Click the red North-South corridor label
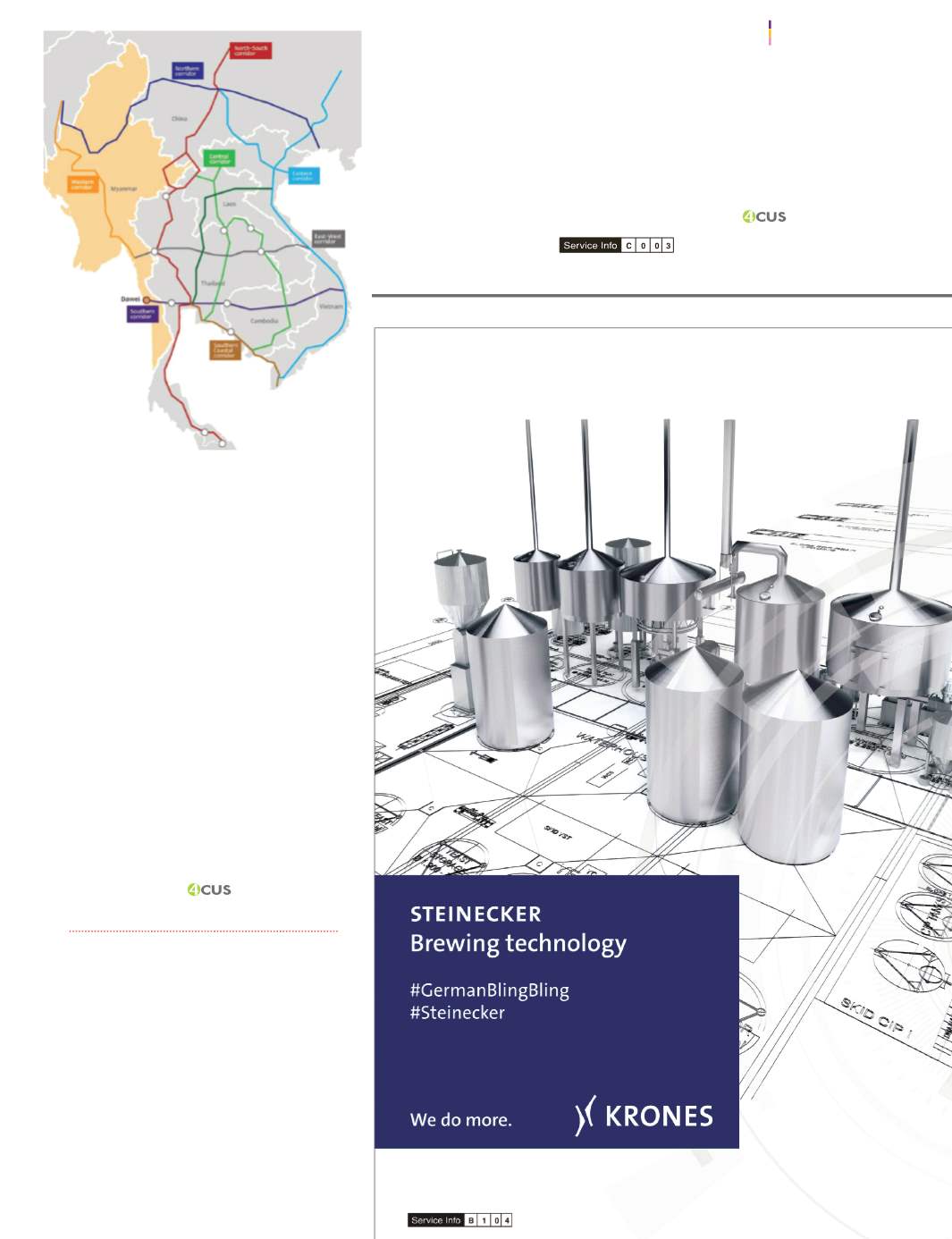Viewport: 952px width, 1239px height. [x=250, y=50]
